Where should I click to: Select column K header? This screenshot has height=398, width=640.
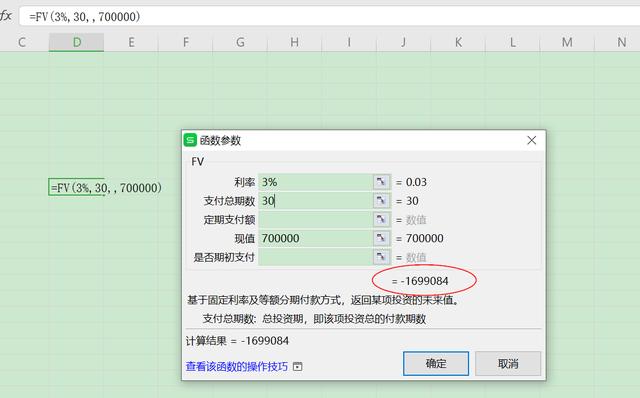coord(458,42)
